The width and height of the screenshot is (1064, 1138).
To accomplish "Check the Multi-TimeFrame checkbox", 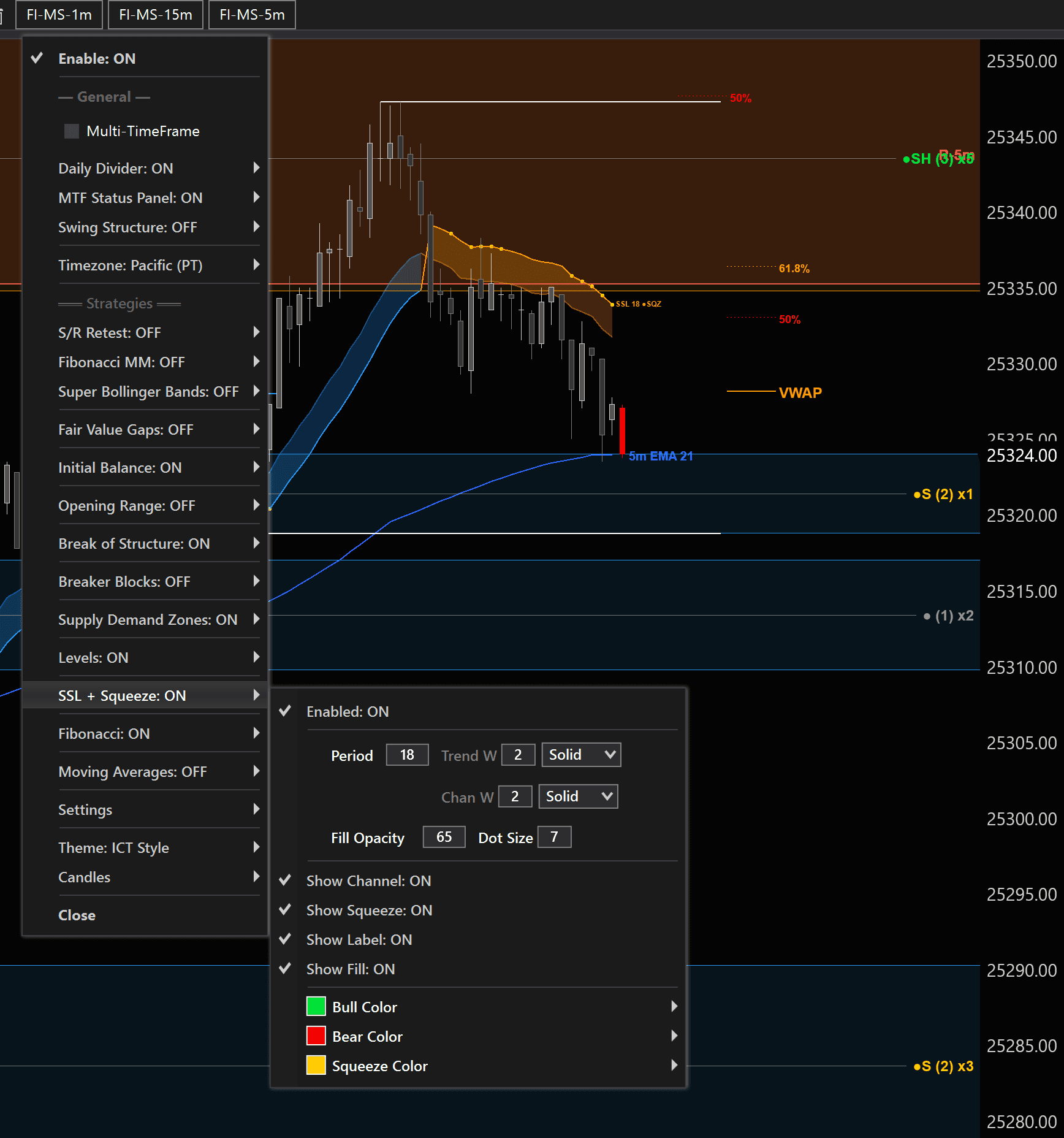I will 72,131.
